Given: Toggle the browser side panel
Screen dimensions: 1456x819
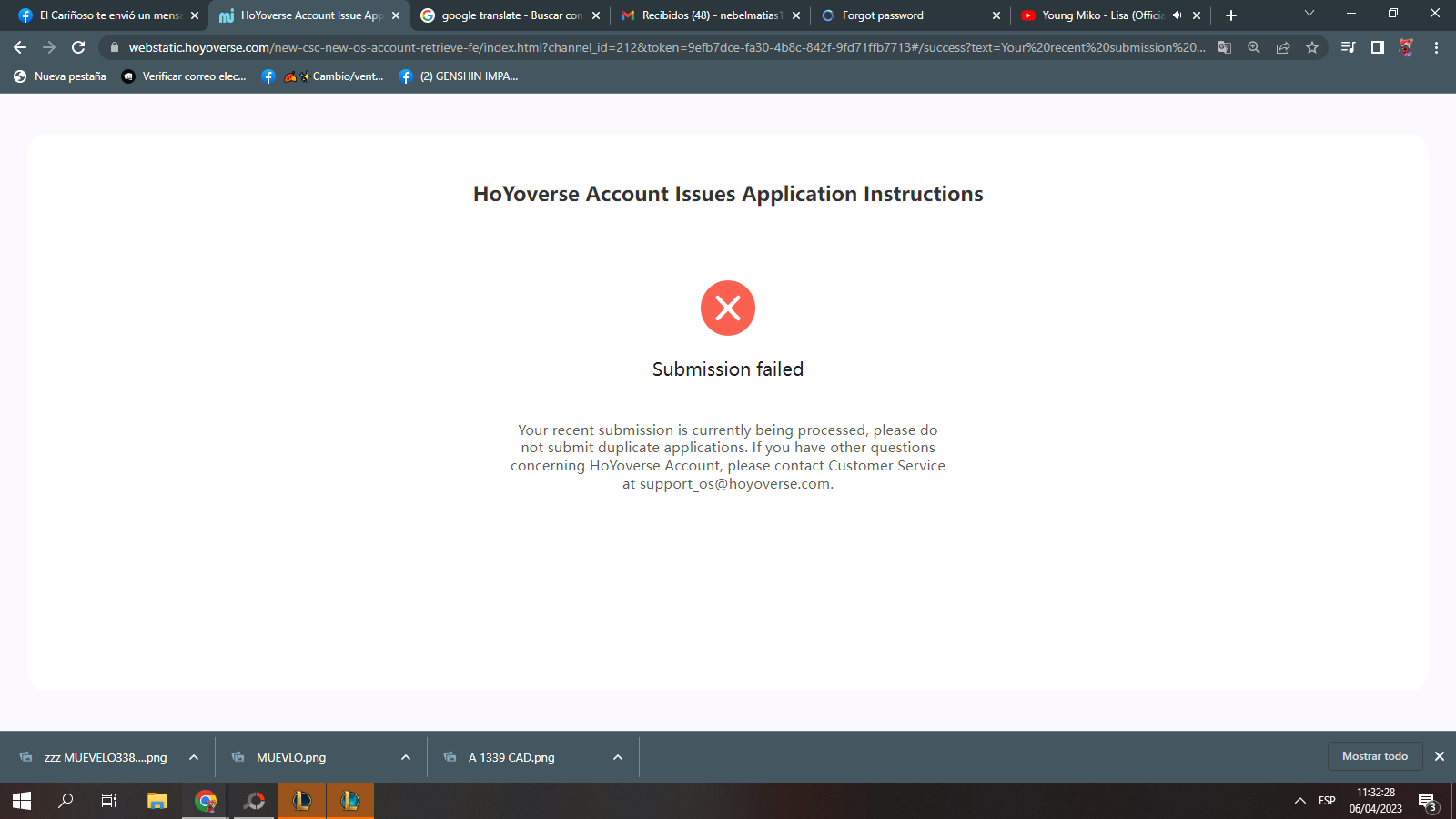Looking at the screenshot, I should pyautogui.click(x=1378, y=47).
